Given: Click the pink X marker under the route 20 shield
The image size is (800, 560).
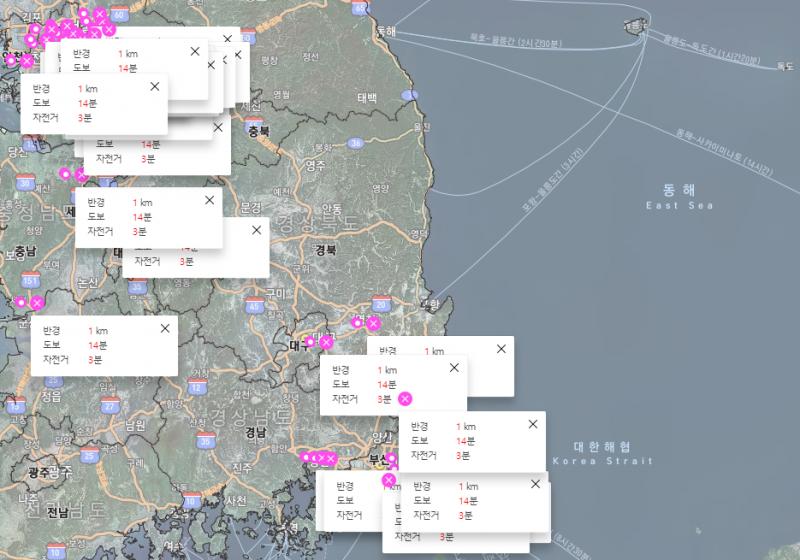Looking at the screenshot, I should [373, 323].
